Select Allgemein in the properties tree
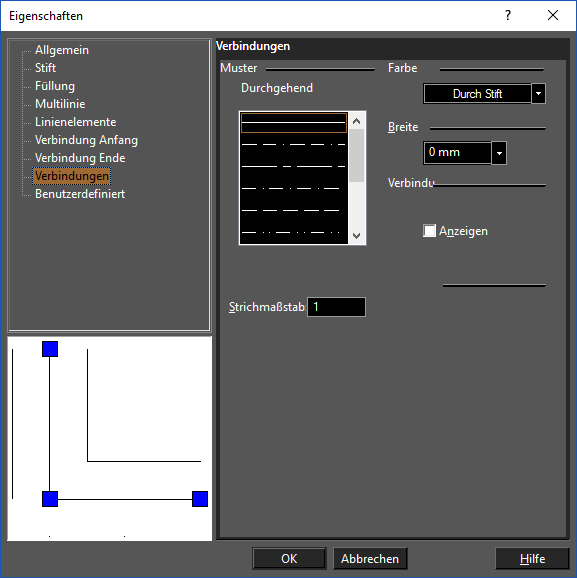 point(62,50)
